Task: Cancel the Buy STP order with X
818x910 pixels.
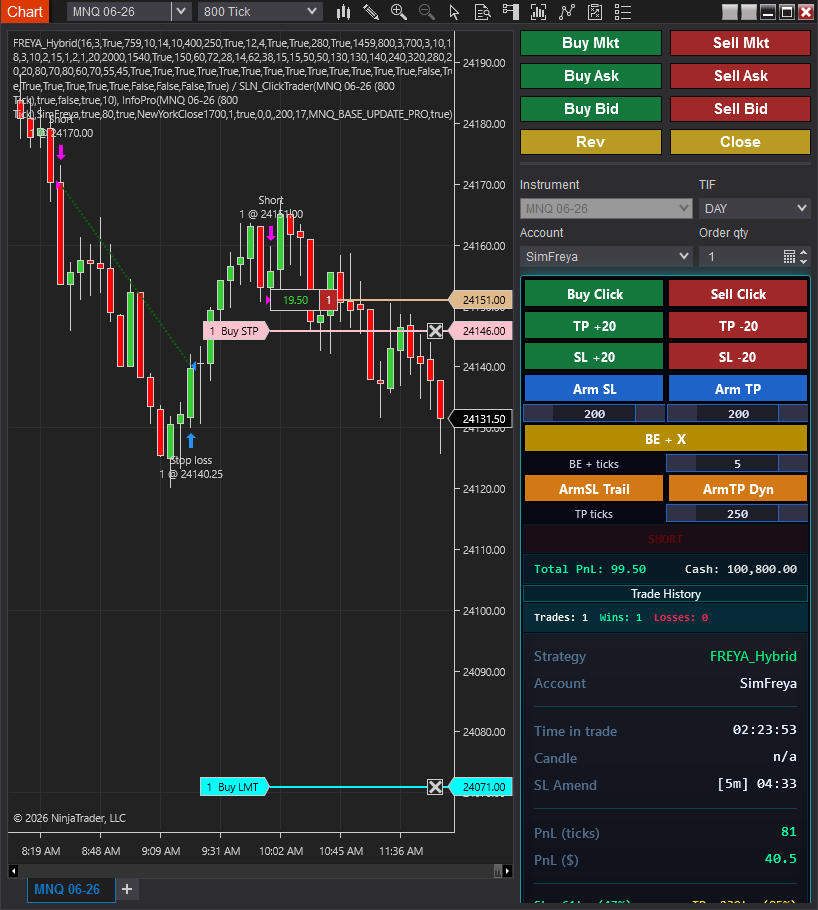Action: coord(435,331)
